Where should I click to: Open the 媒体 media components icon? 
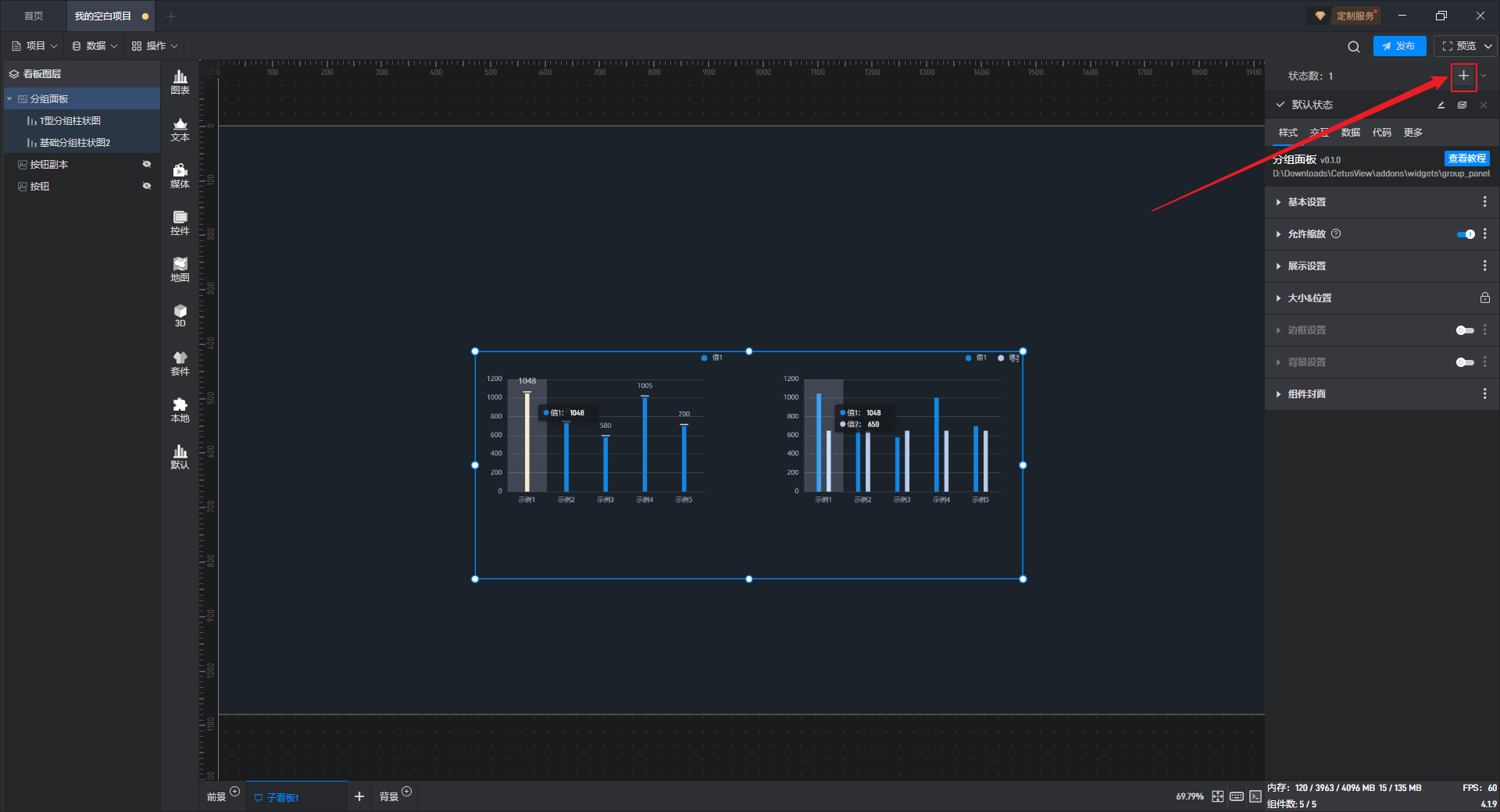[x=180, y=176]
